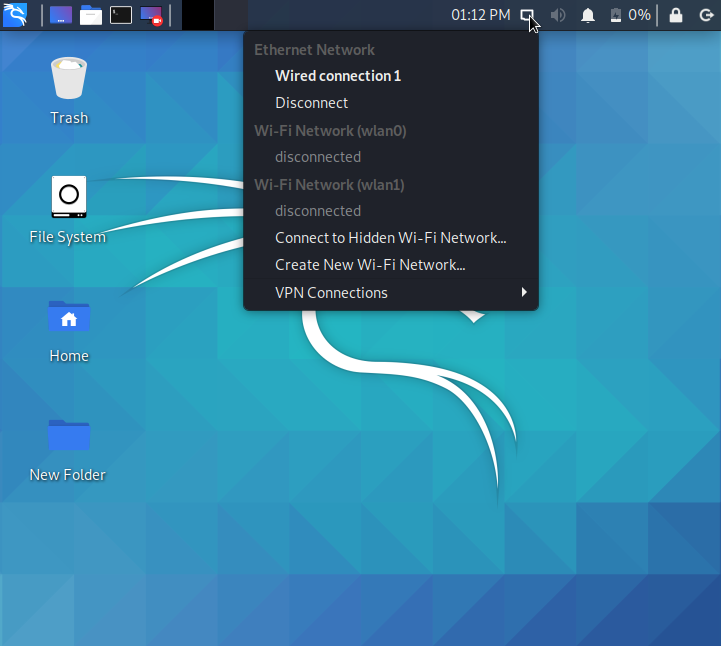This screenshot has width=721, height=646.
Task: Click Disconnect under Ethernet Network
Action: pyautogui.click(x=312, y=103)
